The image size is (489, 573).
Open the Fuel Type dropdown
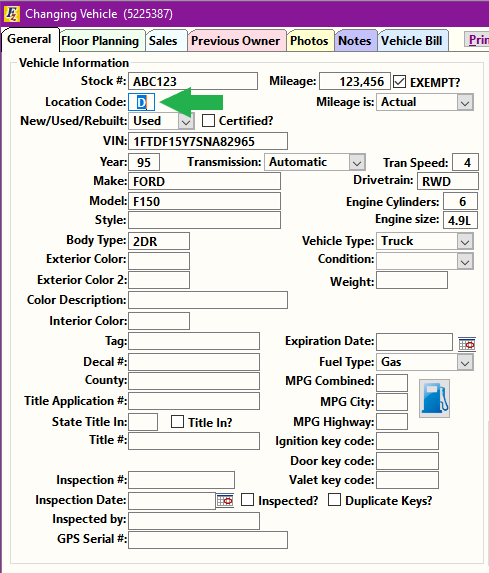pyautogui.click(x=465, y=363)
